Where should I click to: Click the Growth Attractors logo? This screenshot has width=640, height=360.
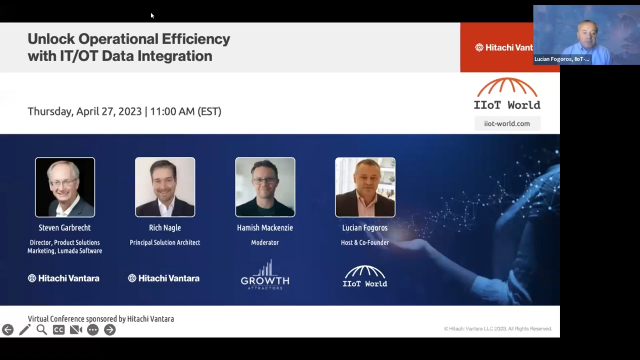click(x=265, y=275)
